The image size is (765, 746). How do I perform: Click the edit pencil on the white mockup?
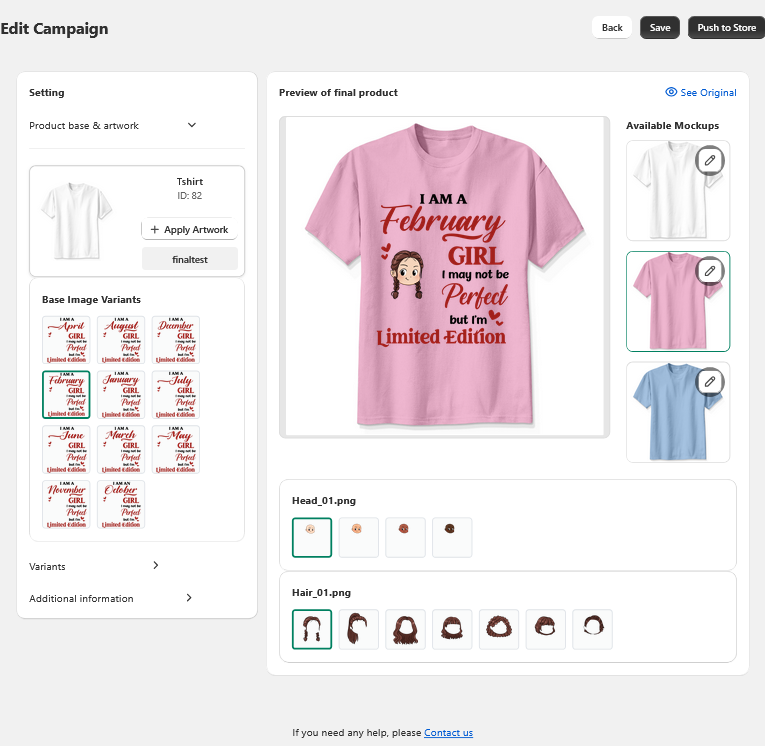coord(710,160)
